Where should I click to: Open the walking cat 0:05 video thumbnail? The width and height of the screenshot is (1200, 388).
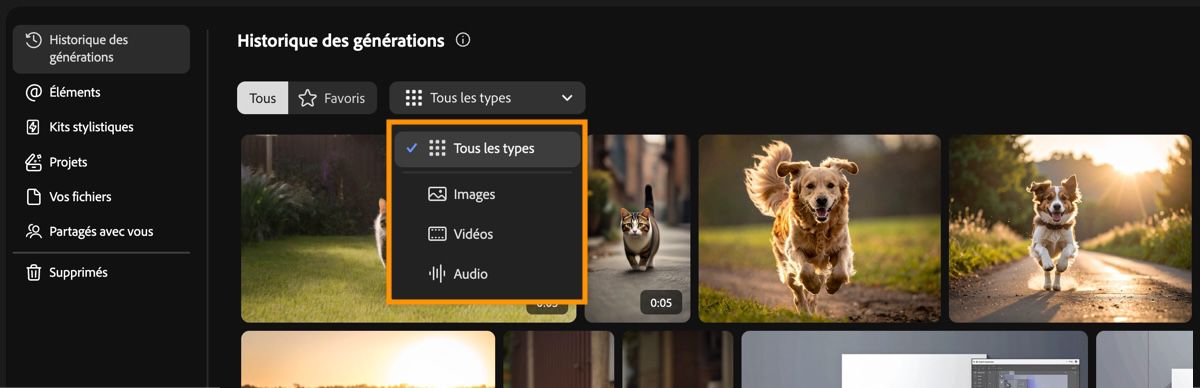[638, 228]
